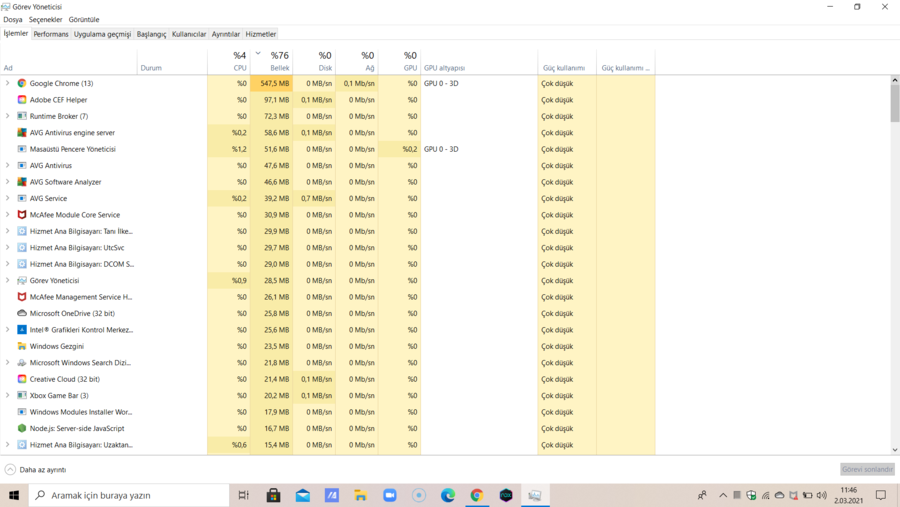Click the Creative Cloud (32 bit) icon
Image resolution: width=900 pixels, height=507 pixels.
coord(22,379)
